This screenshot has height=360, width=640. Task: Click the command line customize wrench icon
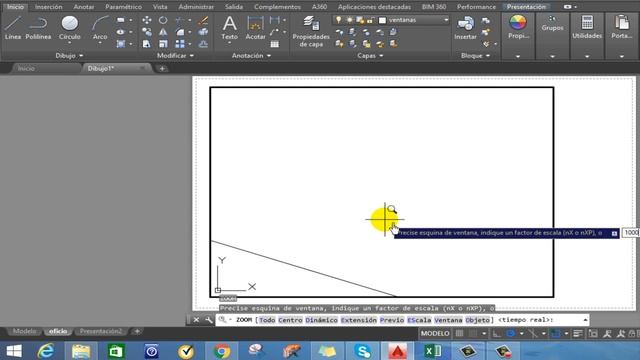click(209, 320)
